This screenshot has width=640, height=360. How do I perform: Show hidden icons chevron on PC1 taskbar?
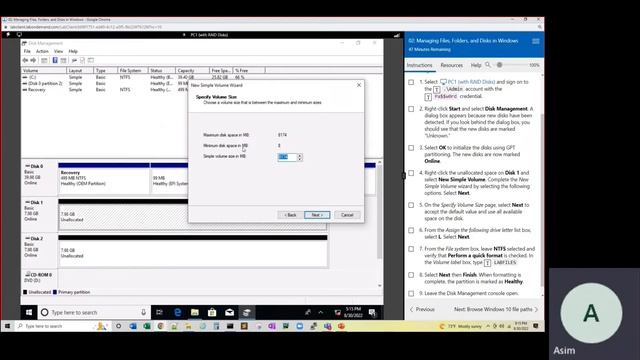(x=321, y=312)
